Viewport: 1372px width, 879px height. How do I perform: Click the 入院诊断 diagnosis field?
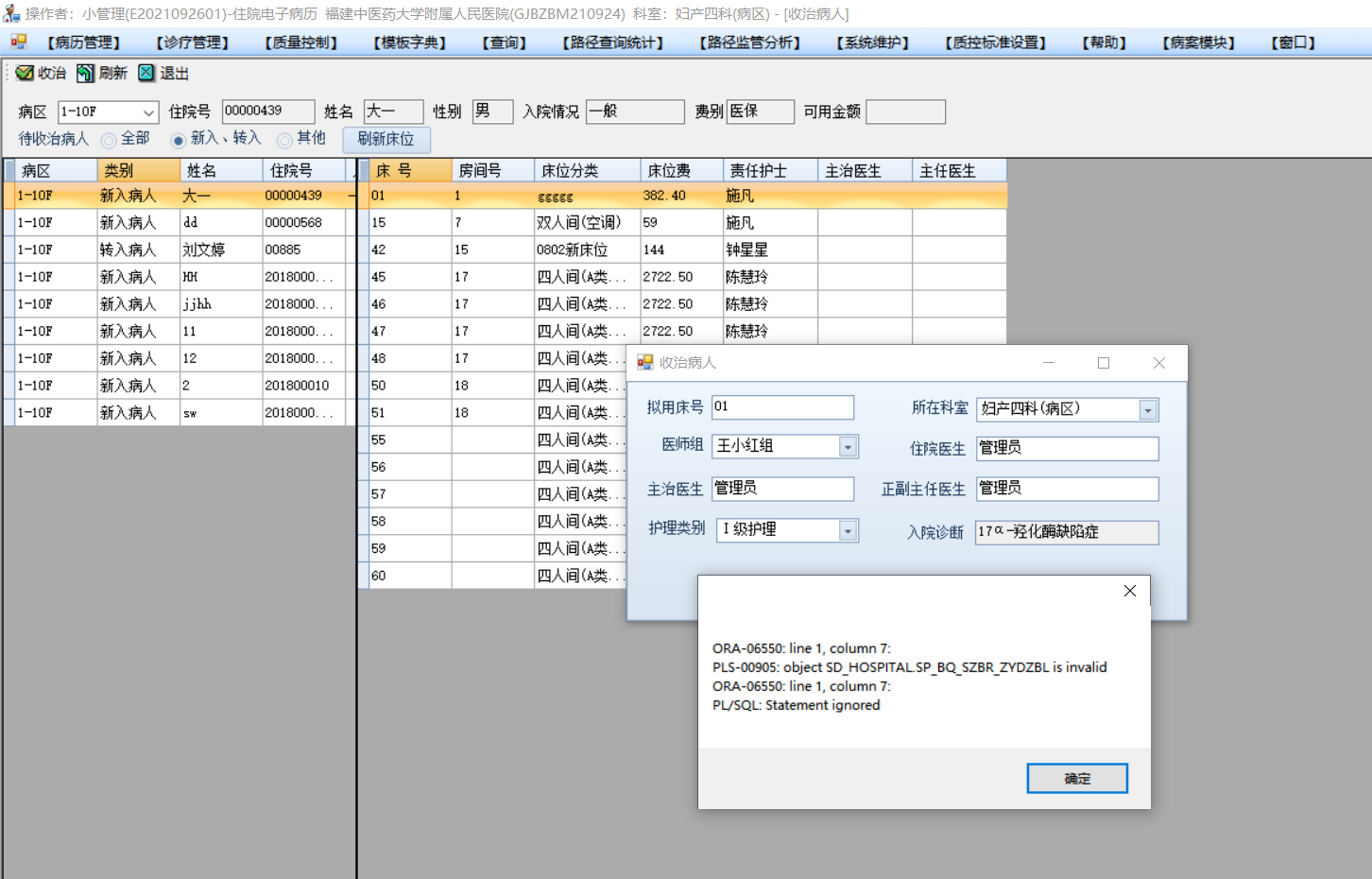point(1067,532)
